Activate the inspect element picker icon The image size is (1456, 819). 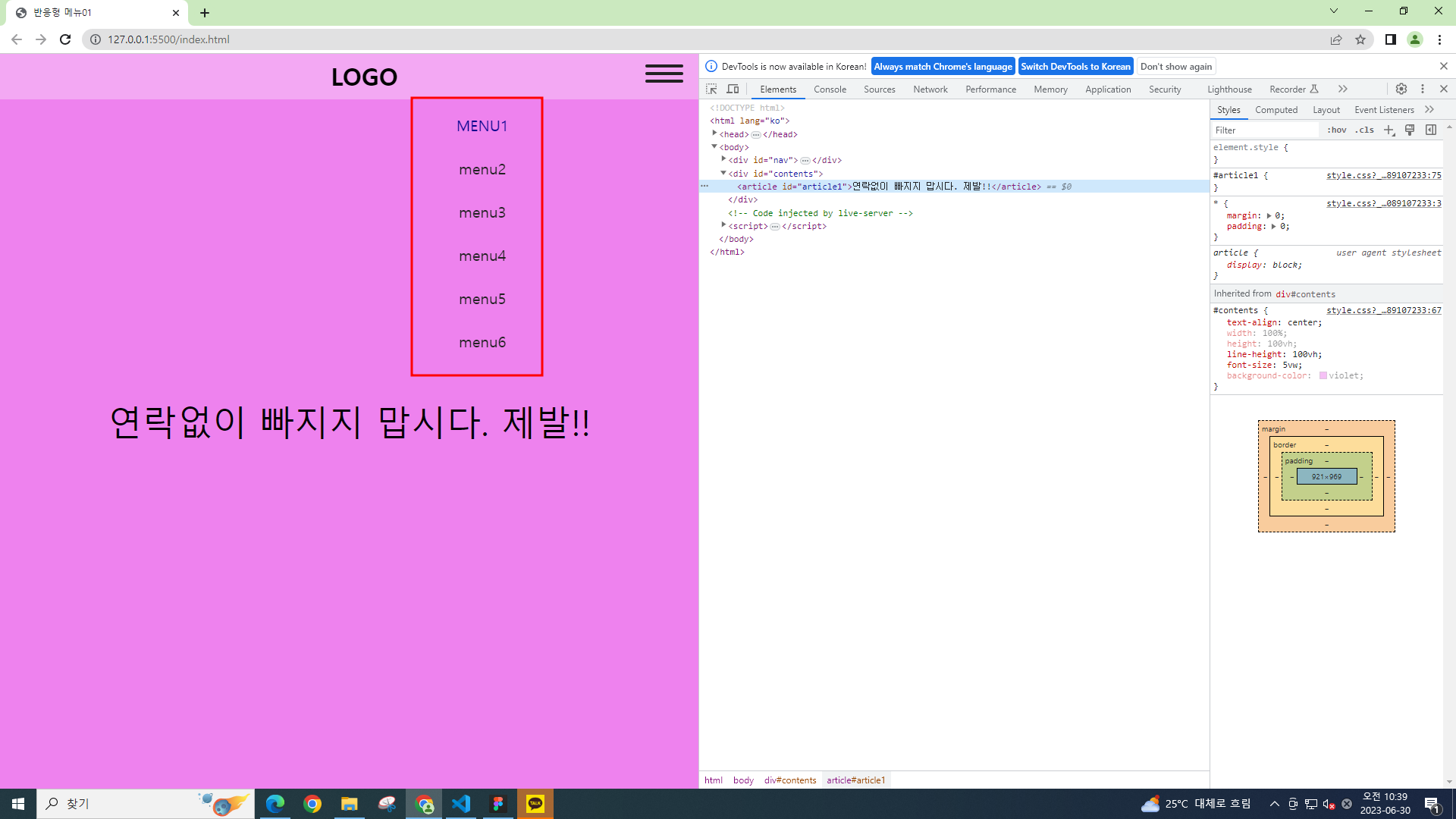point(711,89)
